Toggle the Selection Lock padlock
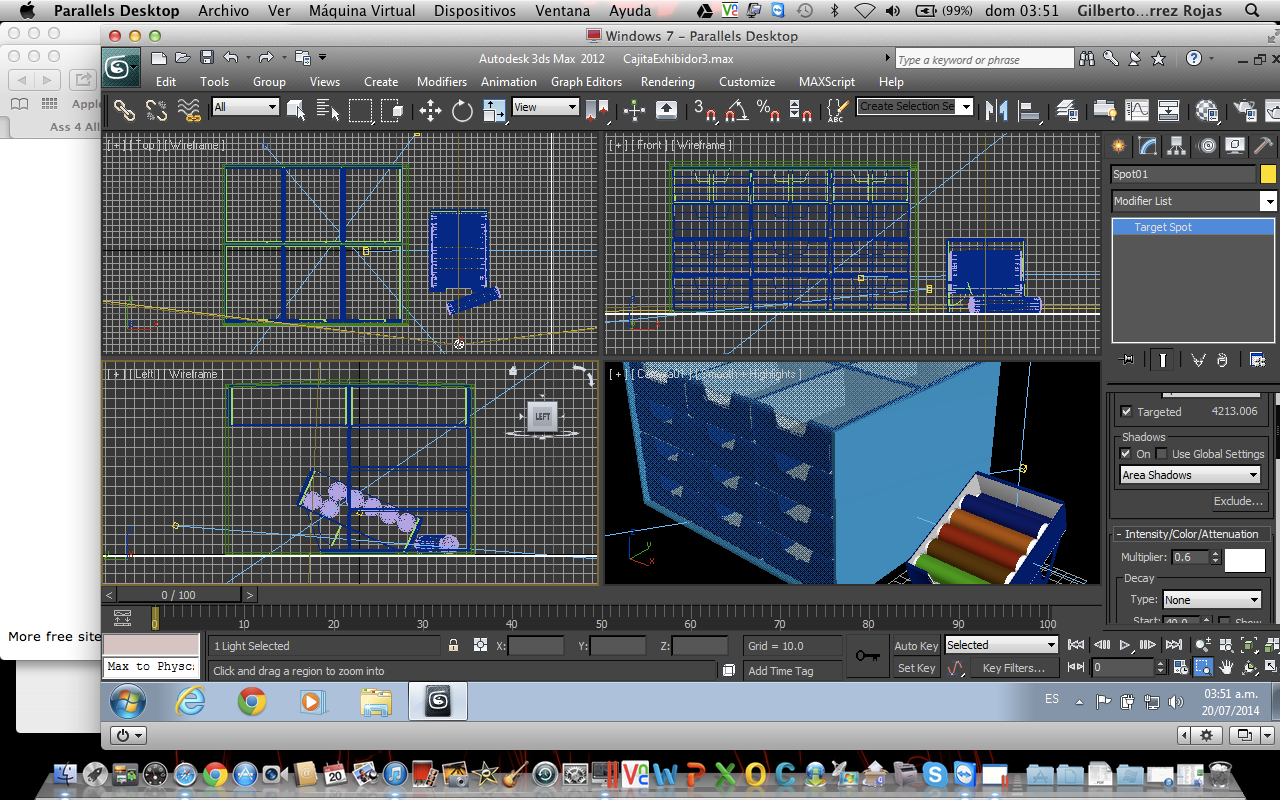1280x800 pixels. tap(453, 646)
